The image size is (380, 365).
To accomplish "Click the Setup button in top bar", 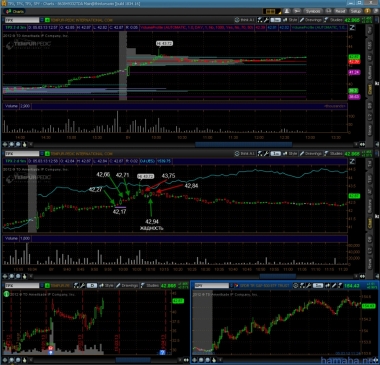I will (x=355, y=11).
